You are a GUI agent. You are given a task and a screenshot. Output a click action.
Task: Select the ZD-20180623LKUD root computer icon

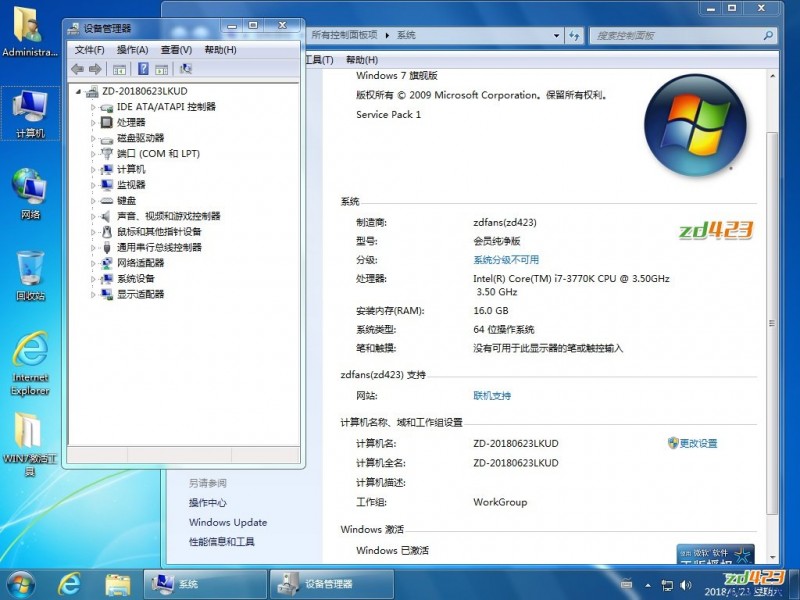(x=92, y=91)
